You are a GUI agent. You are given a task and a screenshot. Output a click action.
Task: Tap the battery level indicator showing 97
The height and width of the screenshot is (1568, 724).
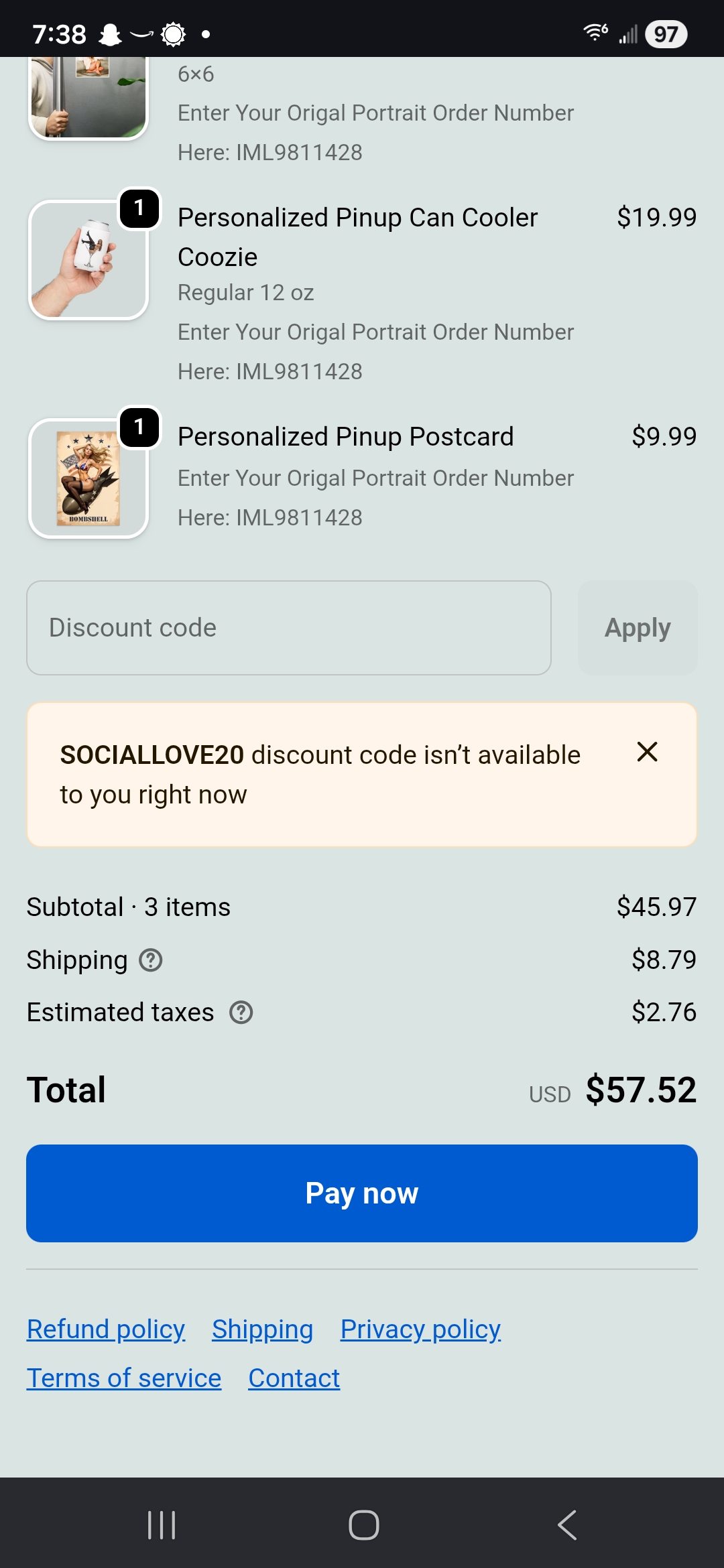[666, 34]
